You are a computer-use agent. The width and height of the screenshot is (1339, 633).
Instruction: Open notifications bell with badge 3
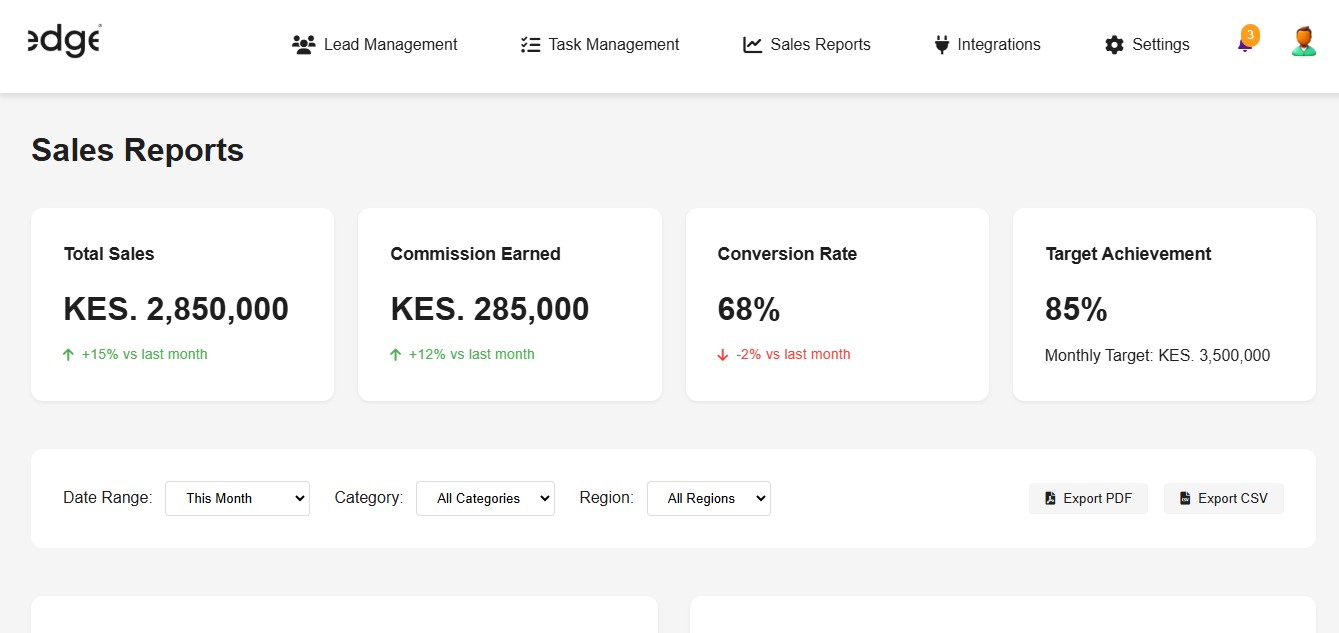(x=1246, y=40)
